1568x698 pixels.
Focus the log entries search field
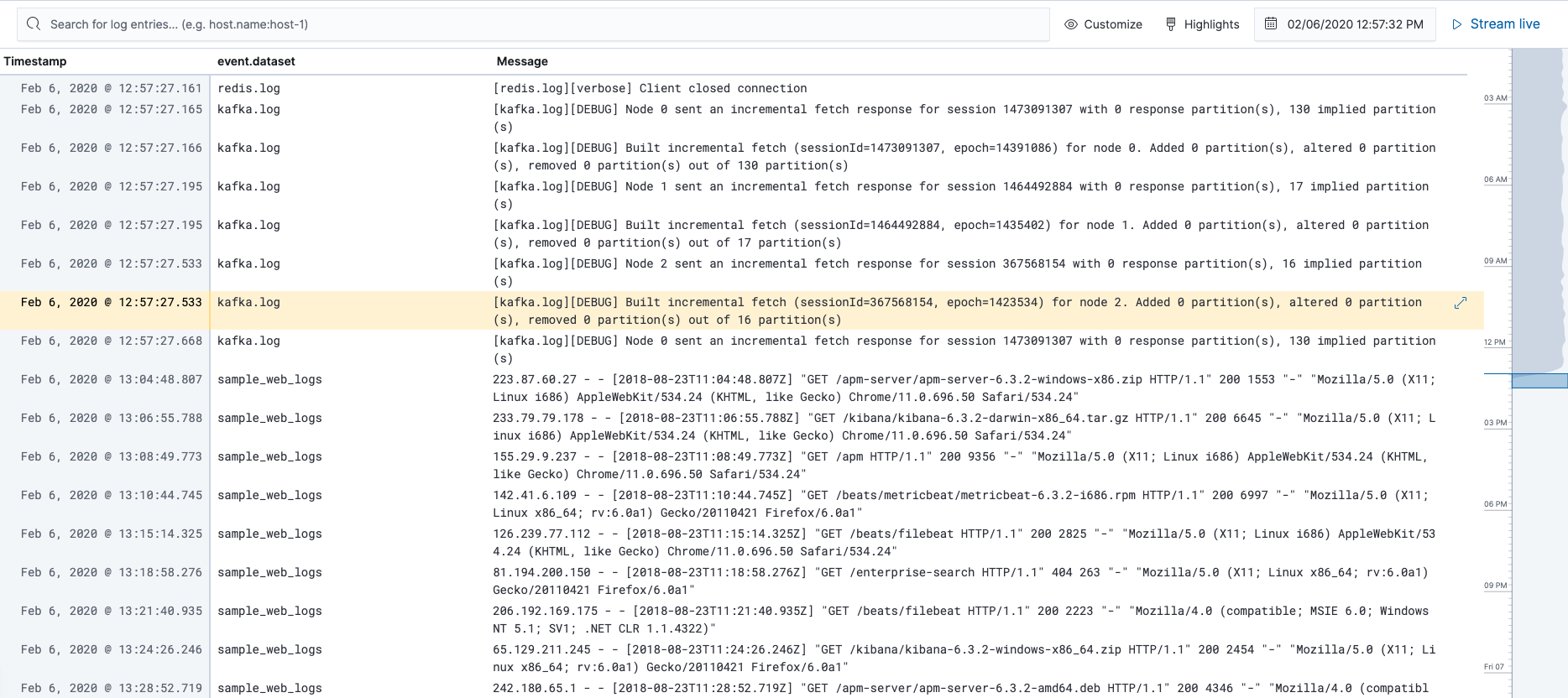point(533,24)
